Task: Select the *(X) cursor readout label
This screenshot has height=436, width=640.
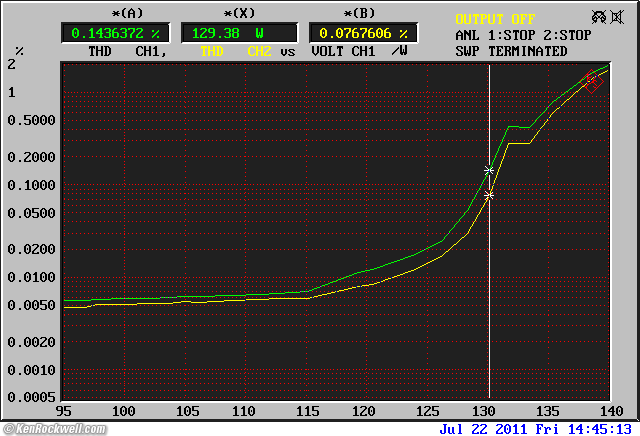Action: pyautogui.click(x=239, y=13)
